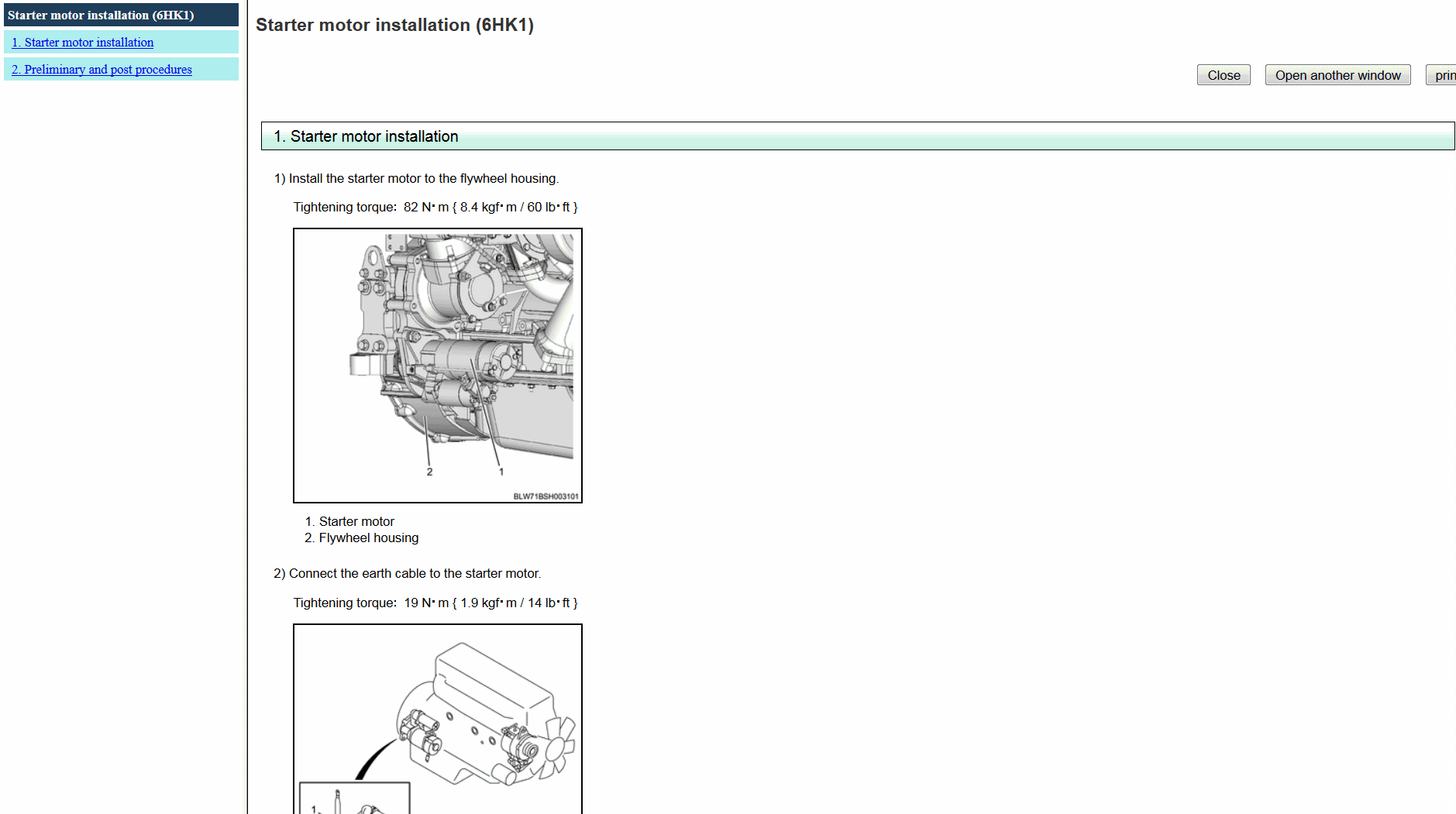Screen dimensions: 1456x814
Task: Select the 82 N·m tightening torque line
Action: coord(435,208)
